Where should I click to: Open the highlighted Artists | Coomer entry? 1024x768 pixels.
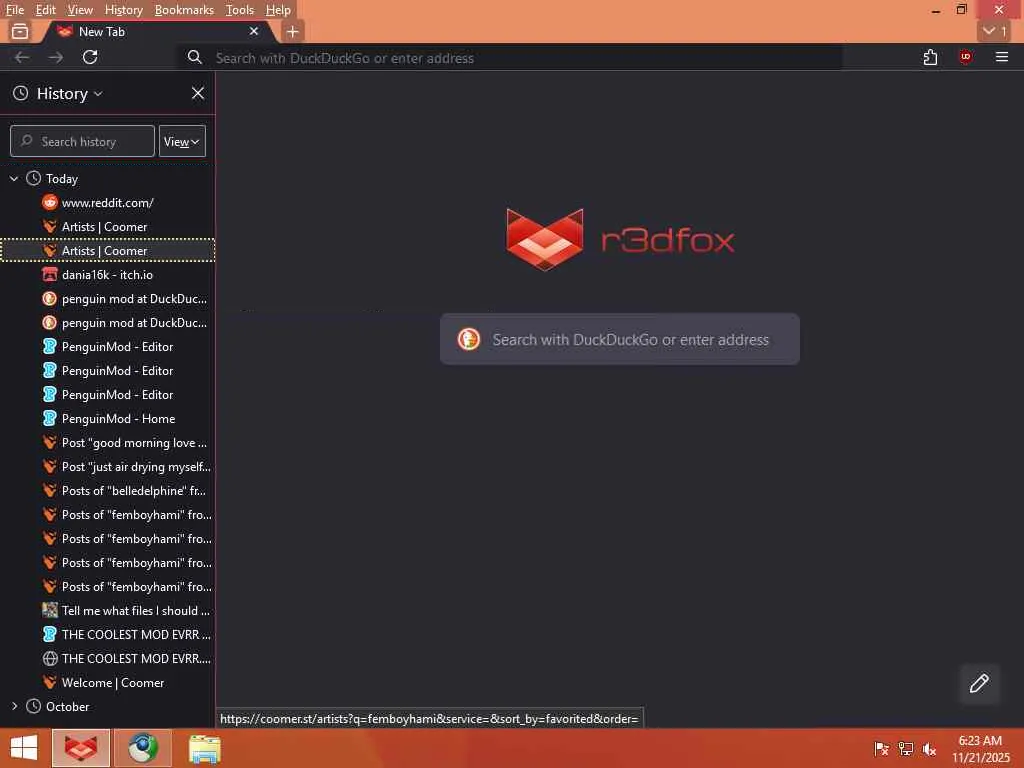tap(108, 251)
